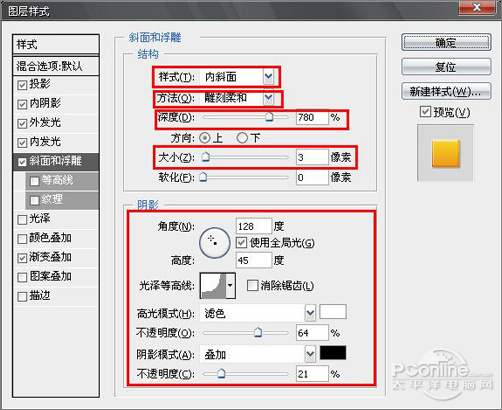Toggle the 投影 (Drop Shadow) checkbox

coord(22,85)
